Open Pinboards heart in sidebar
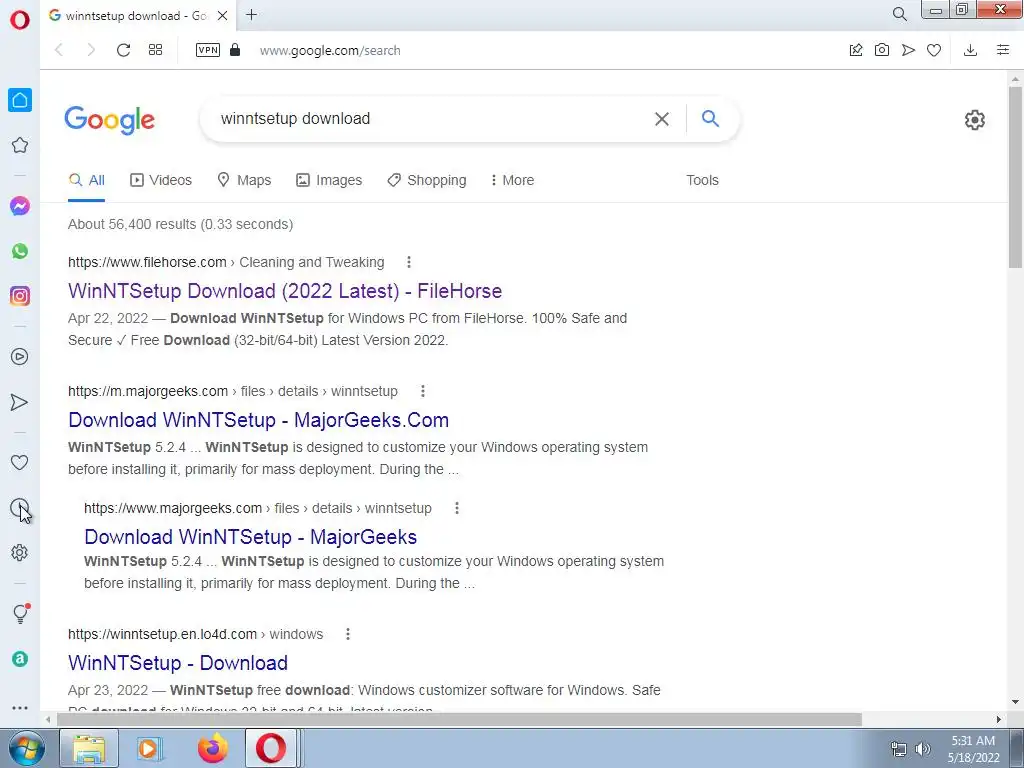The width and height of the screenshot is (1024, 768). (x=20, y=462)
